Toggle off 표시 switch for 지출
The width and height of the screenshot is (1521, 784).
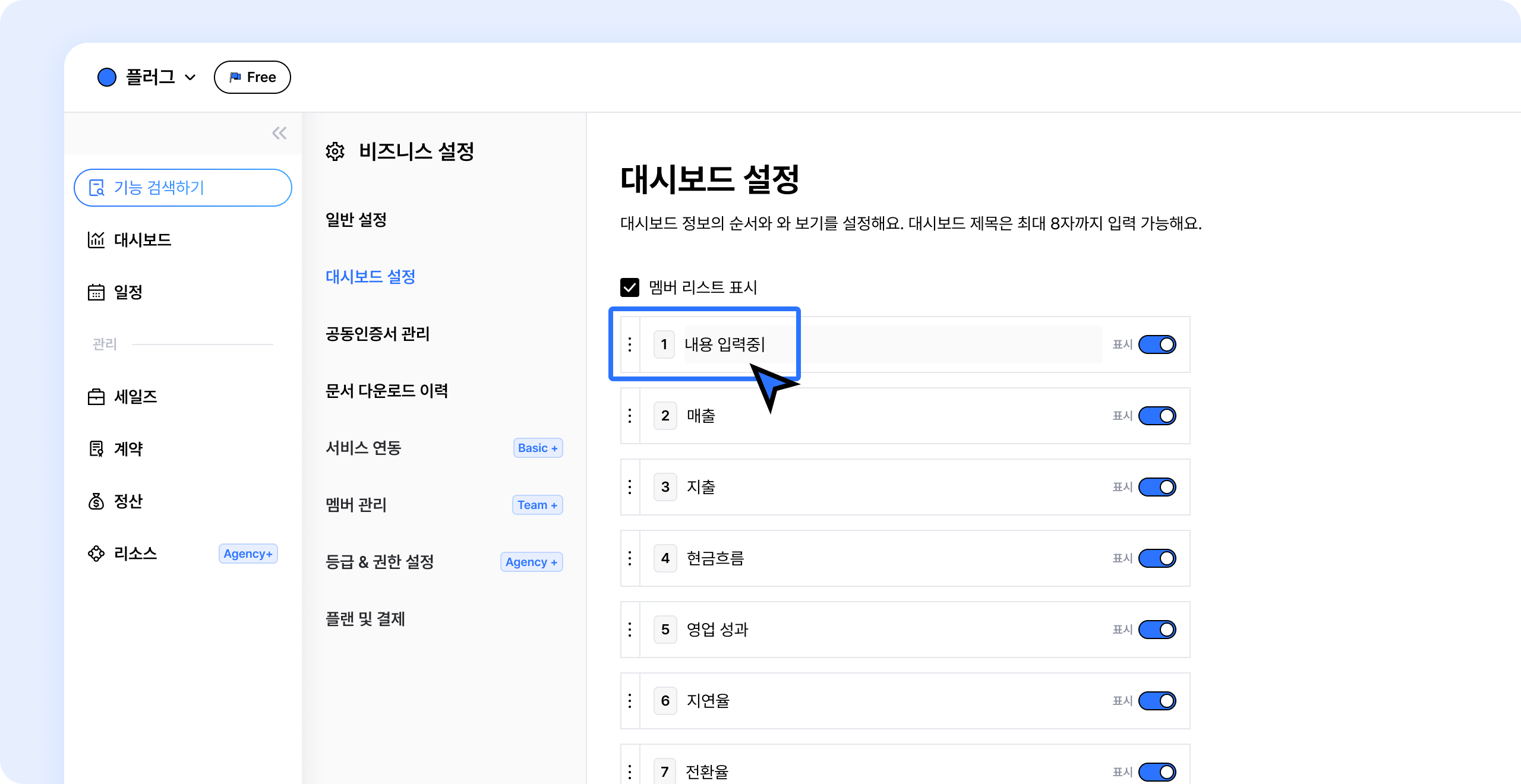click(x=1157, y=487)
